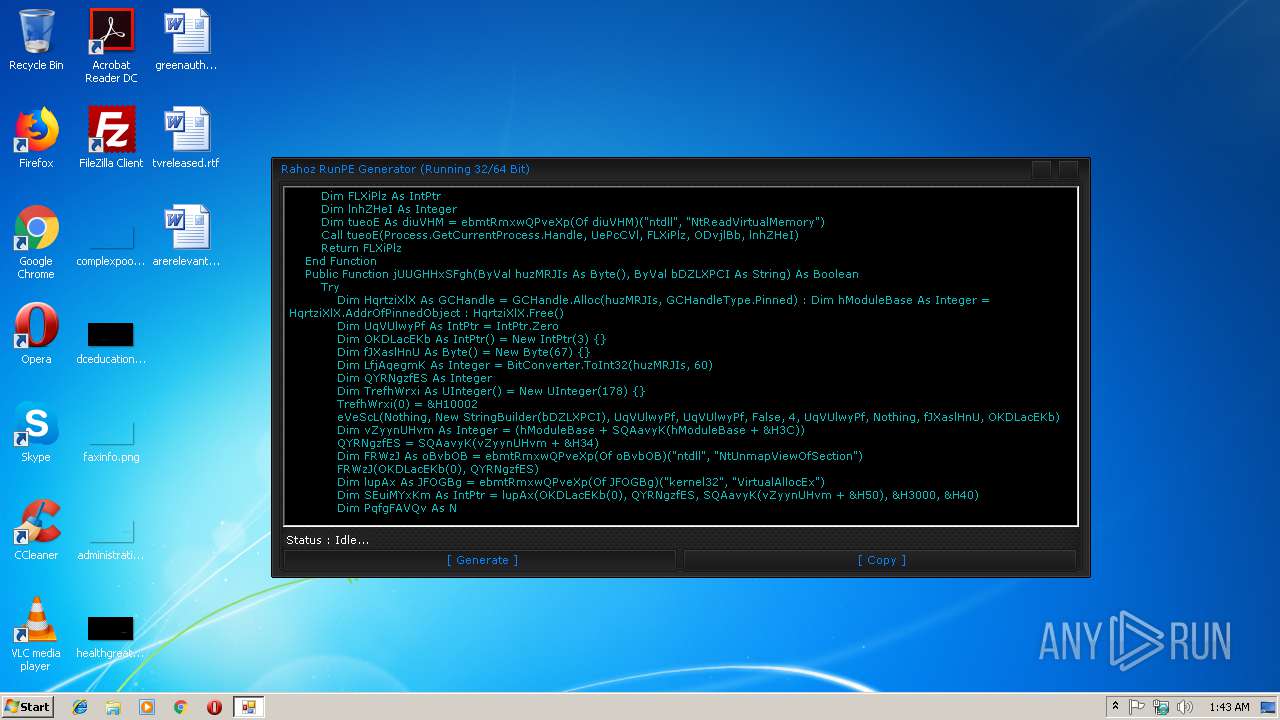
Task: Open Opera from the taskbar
Action: pyautogui.click(x=214, y=706)
